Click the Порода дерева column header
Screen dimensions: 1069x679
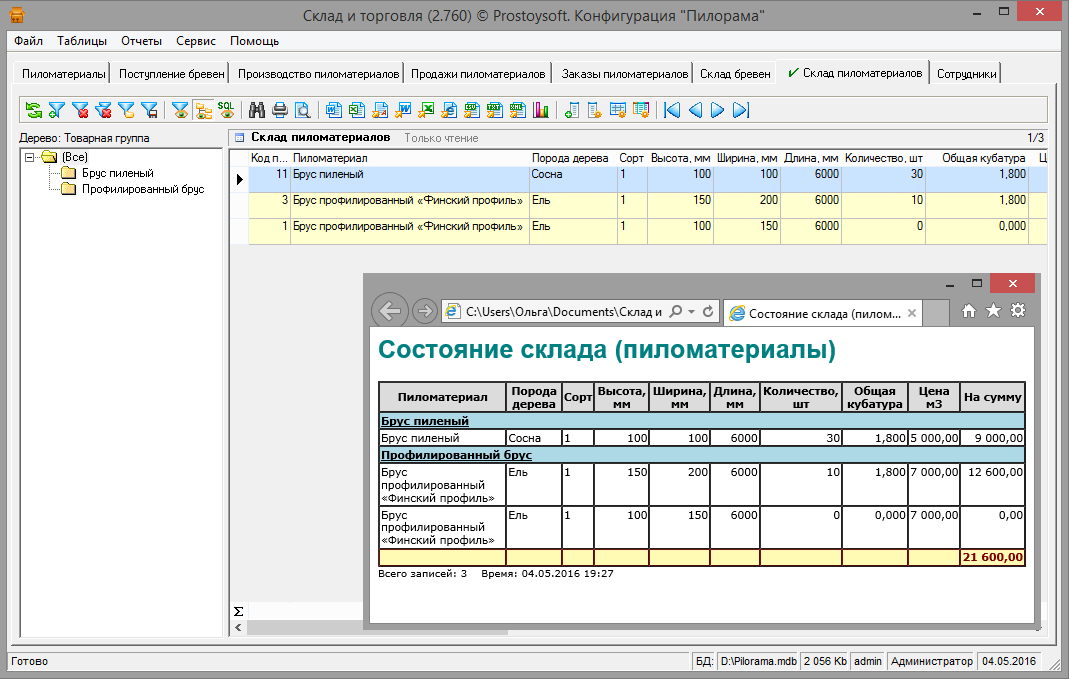pos(572,158)
